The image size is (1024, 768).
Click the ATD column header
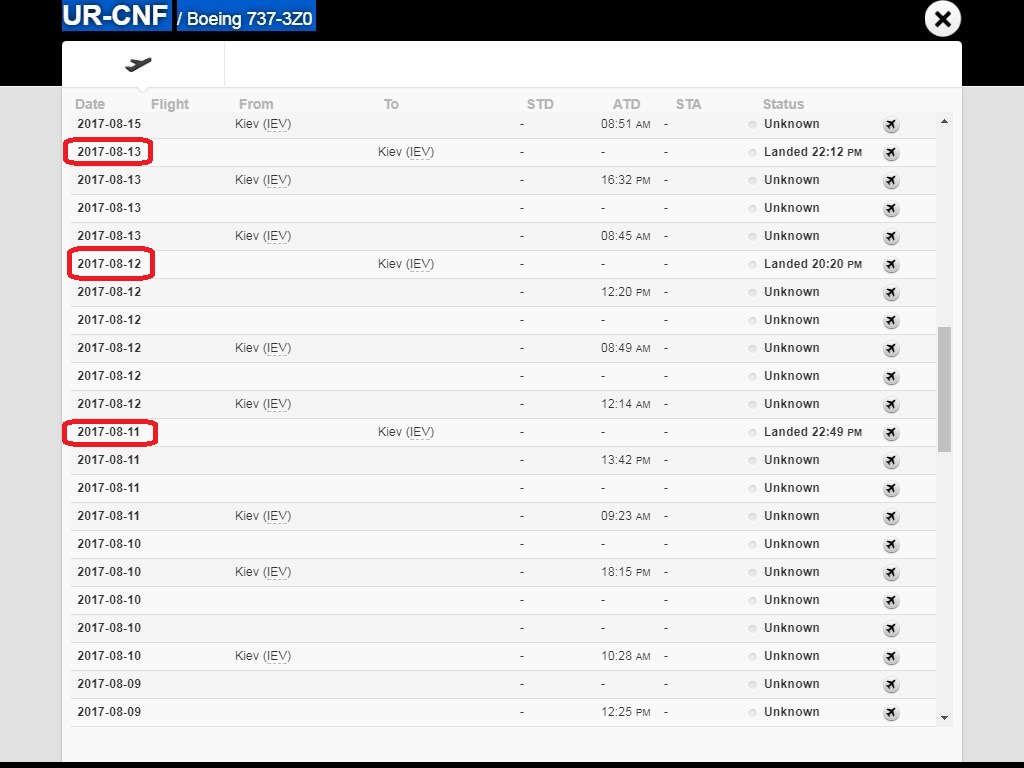point(626,104)
